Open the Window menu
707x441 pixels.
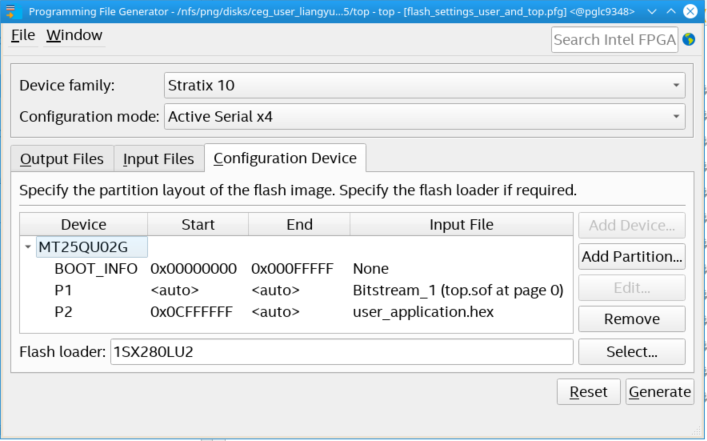click(74, 35)
